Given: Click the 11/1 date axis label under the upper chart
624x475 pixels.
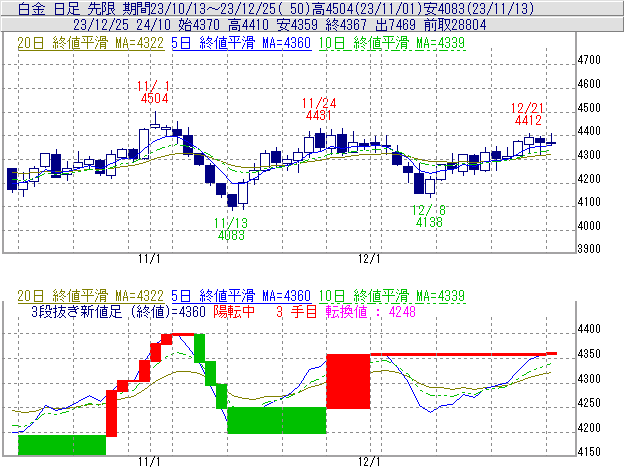Looking at the screenshot, I should (149, 259).
